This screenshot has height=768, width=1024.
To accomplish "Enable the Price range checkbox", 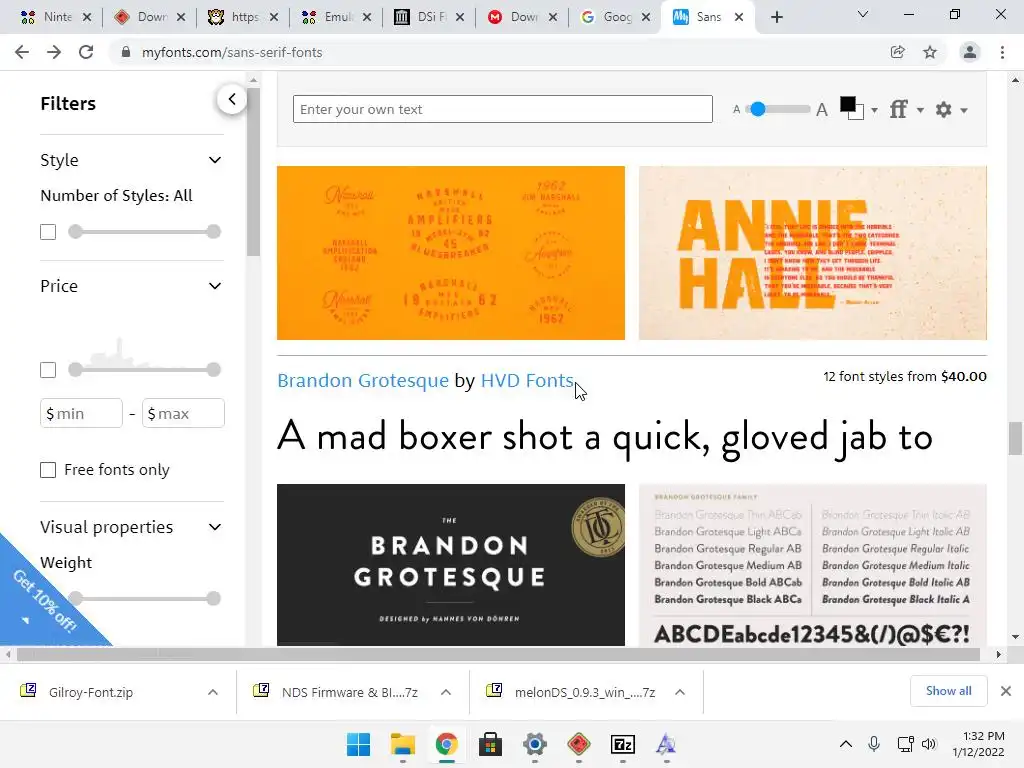I will [x=48, y=370].
